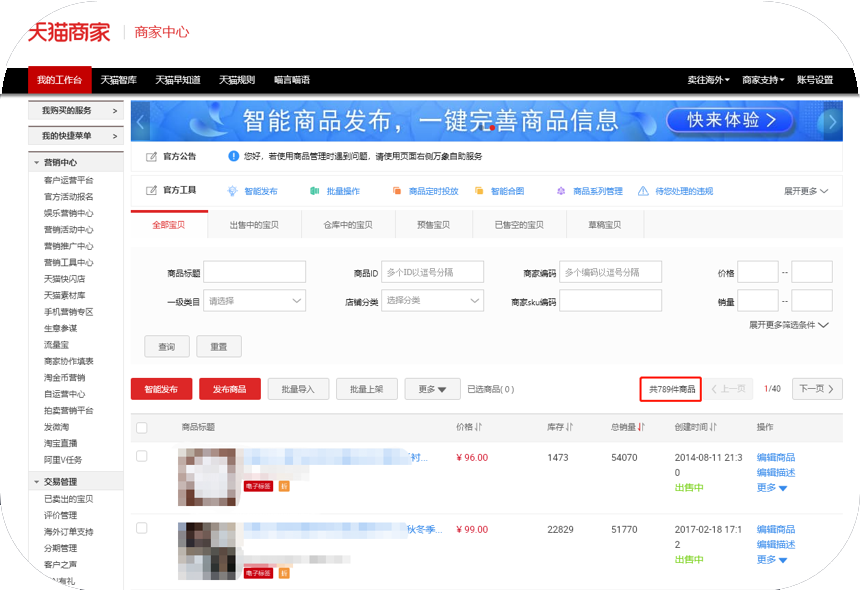Open the 更多 batch actions dropdown button
861x590 pixels.
pos(432,389)
